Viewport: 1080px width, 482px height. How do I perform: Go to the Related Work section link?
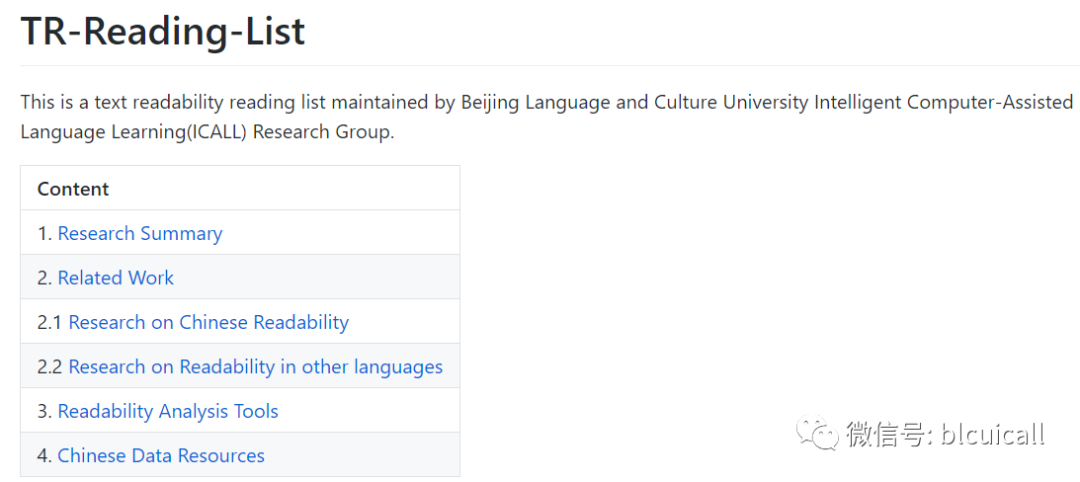point(116,278)
